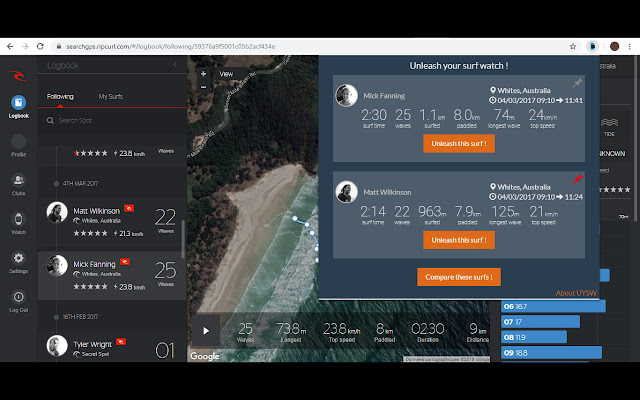Click wave 06 bar labeled 16.7

(553, 306)
